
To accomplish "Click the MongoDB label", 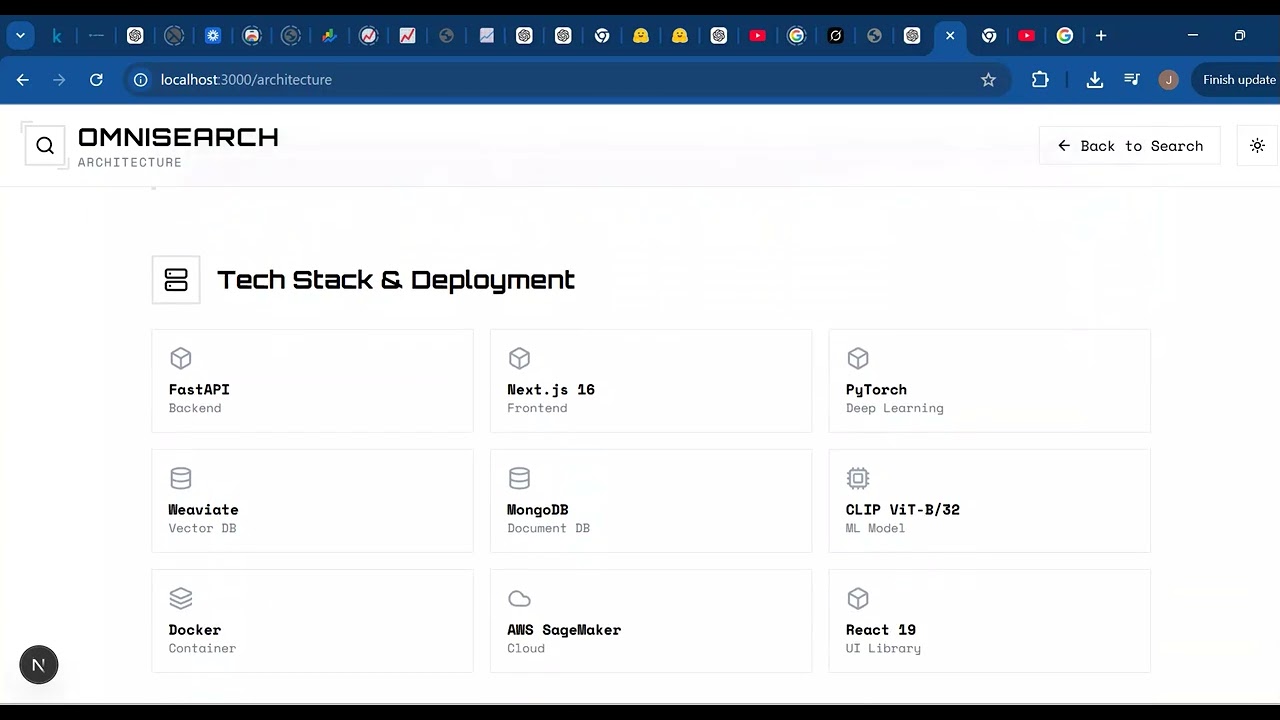I will click(x=538, y=510).
